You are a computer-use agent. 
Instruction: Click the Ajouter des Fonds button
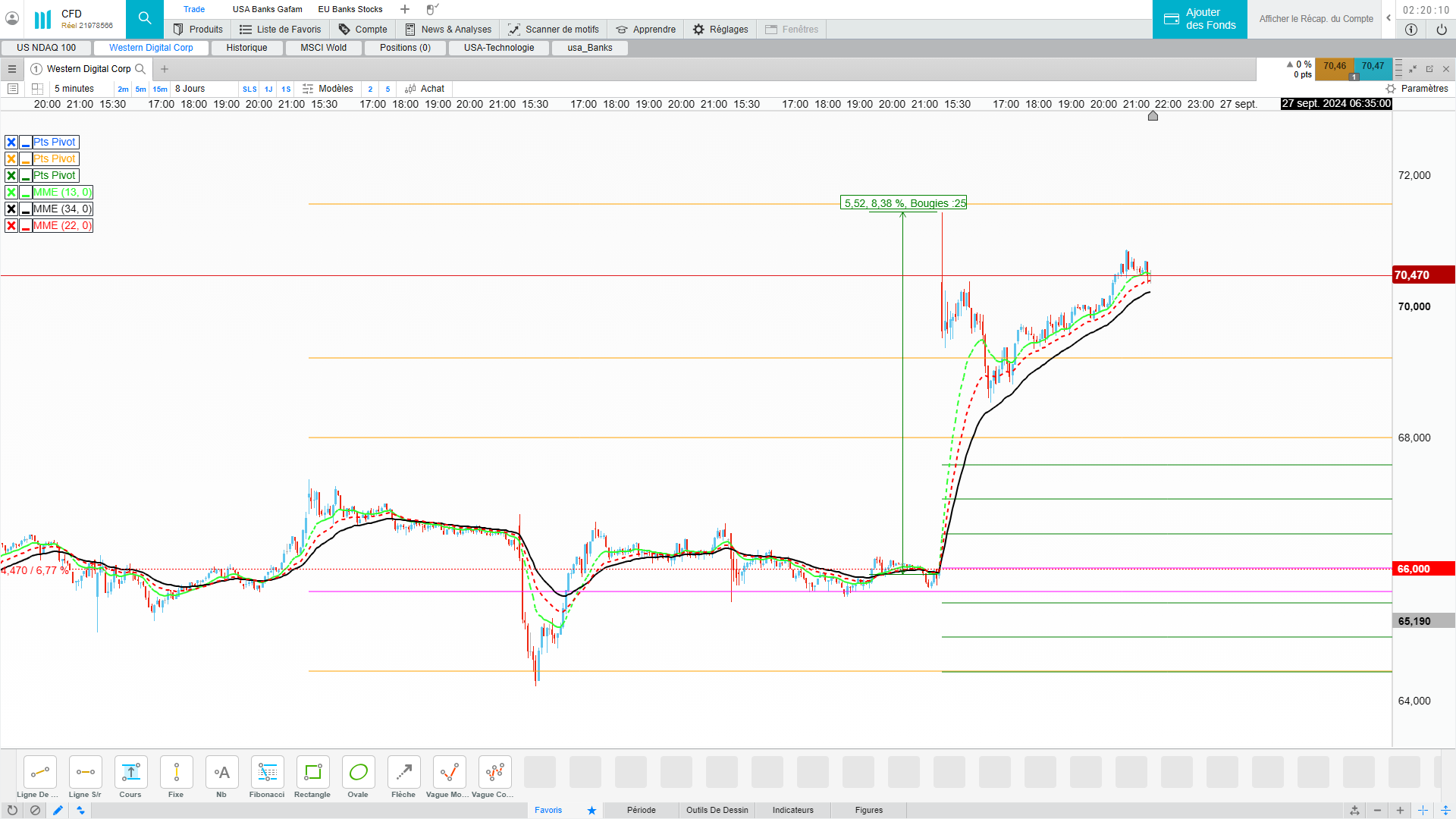1199,19
